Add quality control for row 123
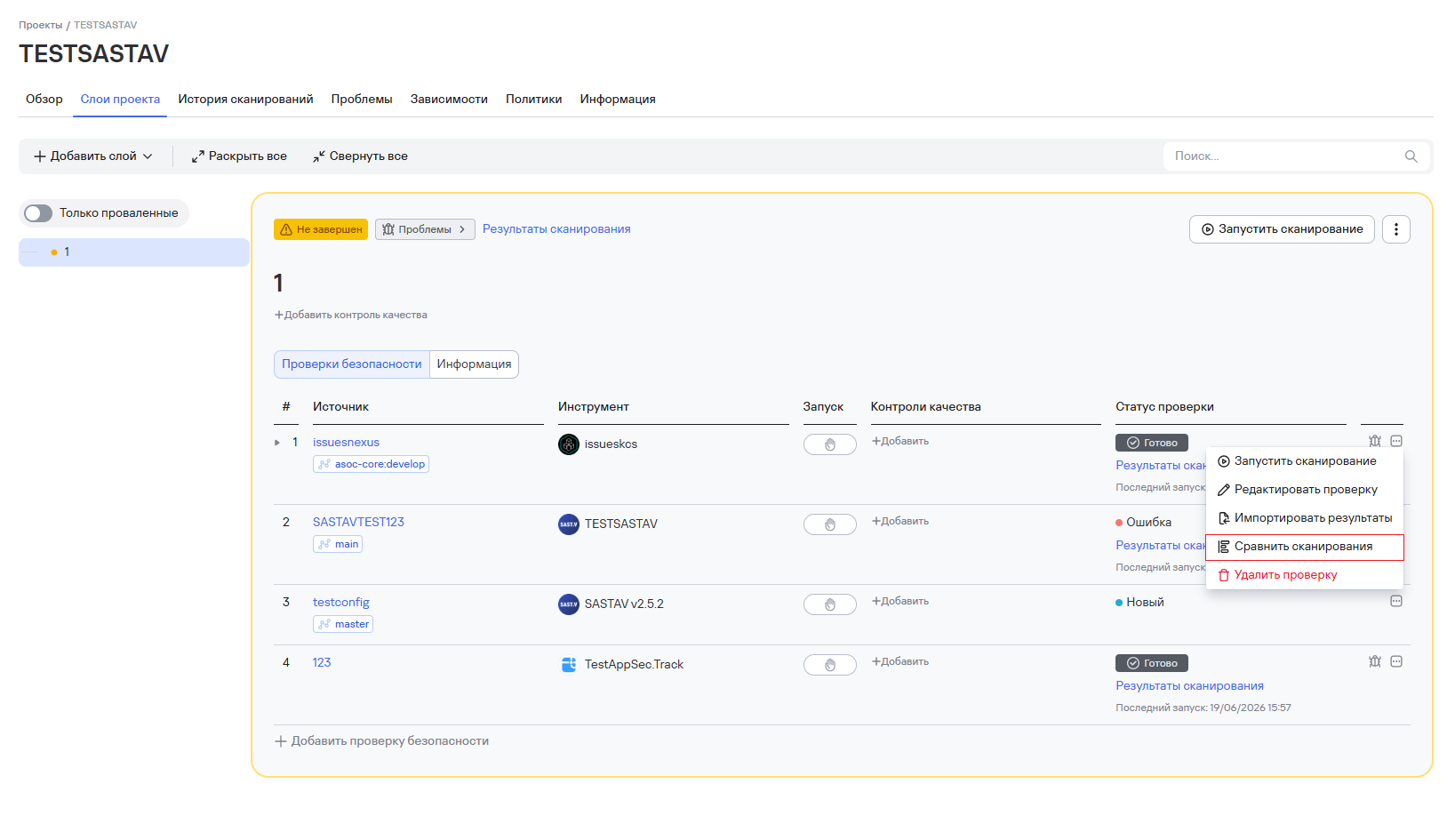The width and height of the screenshot is (1455, 840). pos(900,661)
